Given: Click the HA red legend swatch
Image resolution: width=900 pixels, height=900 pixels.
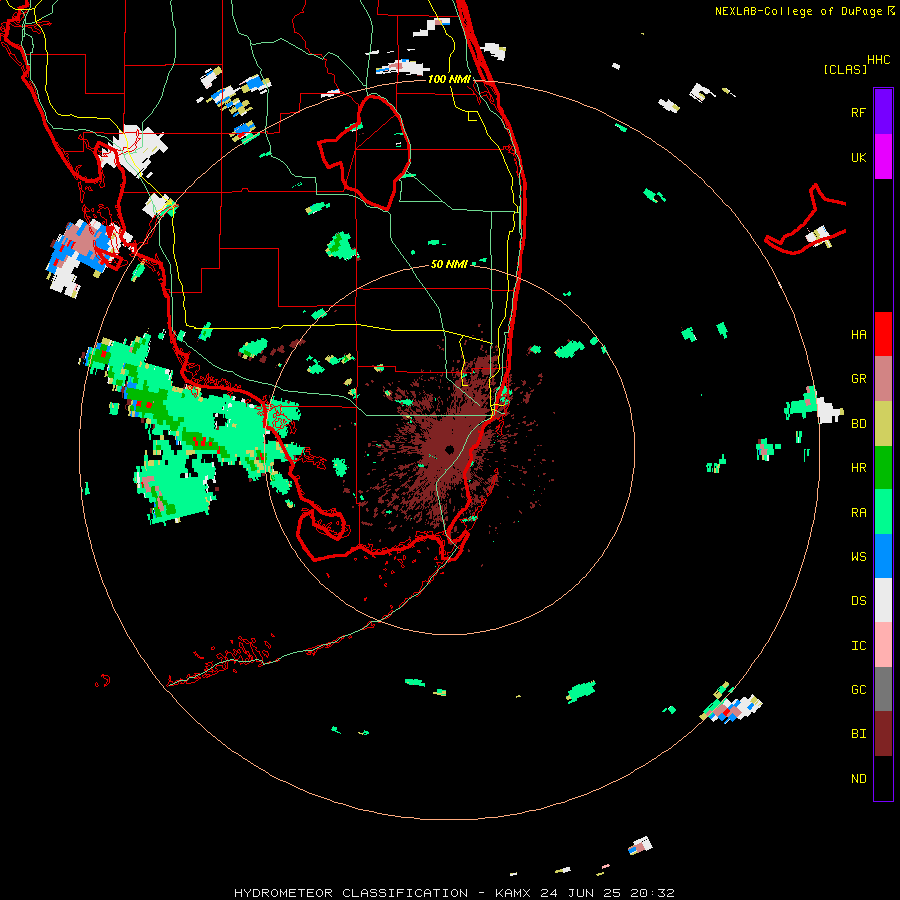Looking at the screenshot, I should [x=883, y=334].
